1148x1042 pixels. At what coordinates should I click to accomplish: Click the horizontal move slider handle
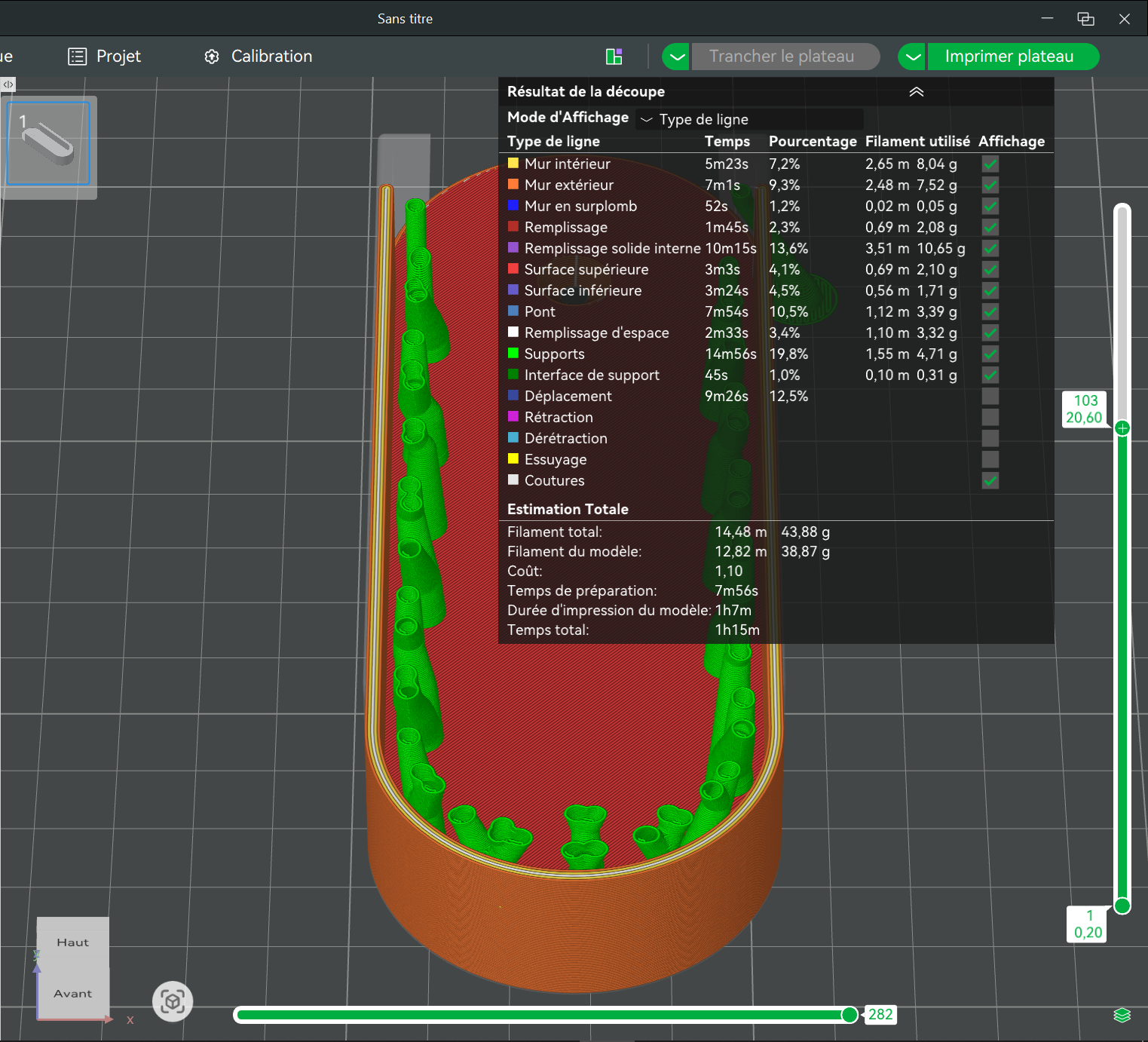(850, 1015)
